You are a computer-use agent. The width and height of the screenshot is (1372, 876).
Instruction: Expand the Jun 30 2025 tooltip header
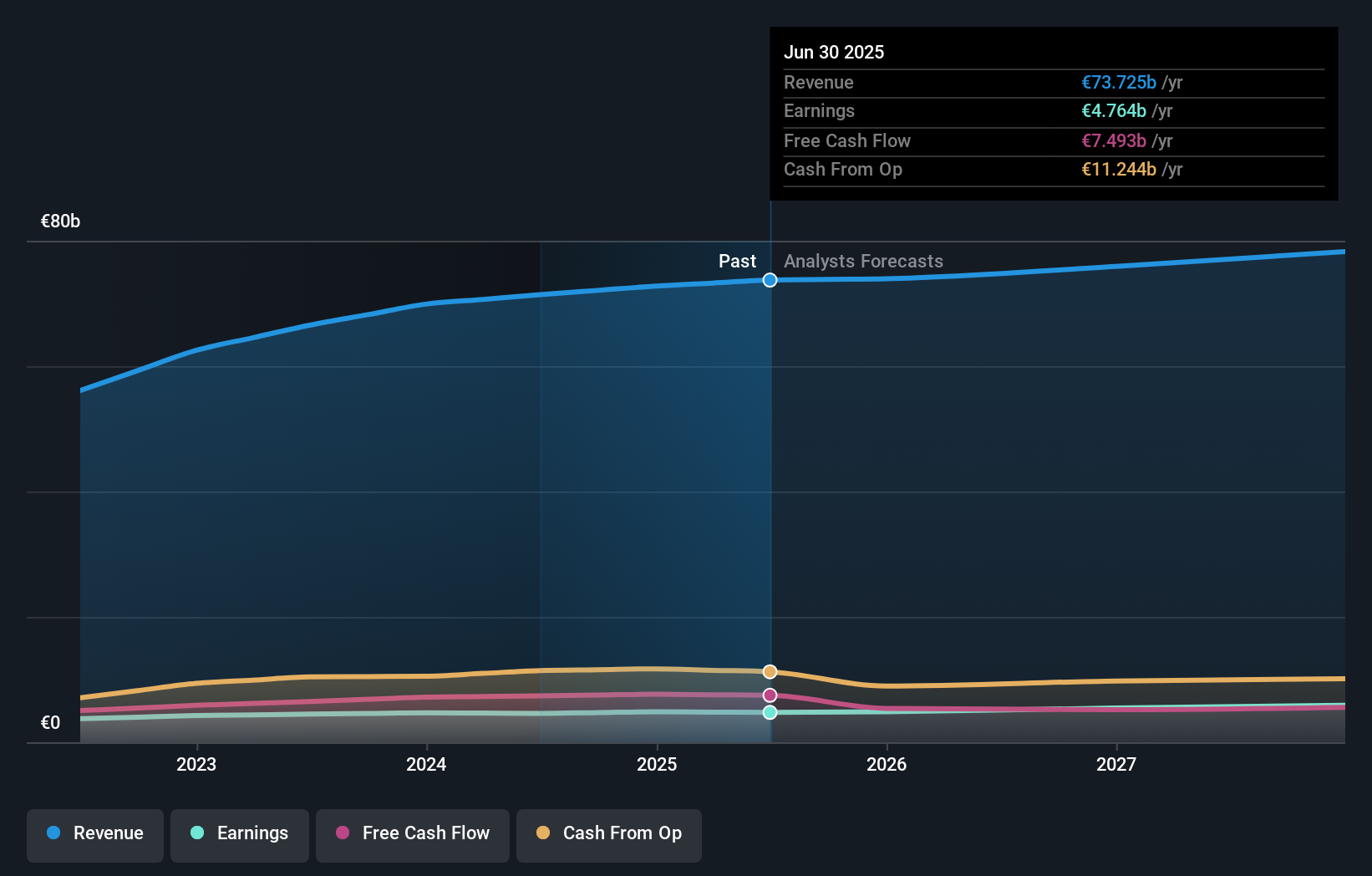point(834,52)
